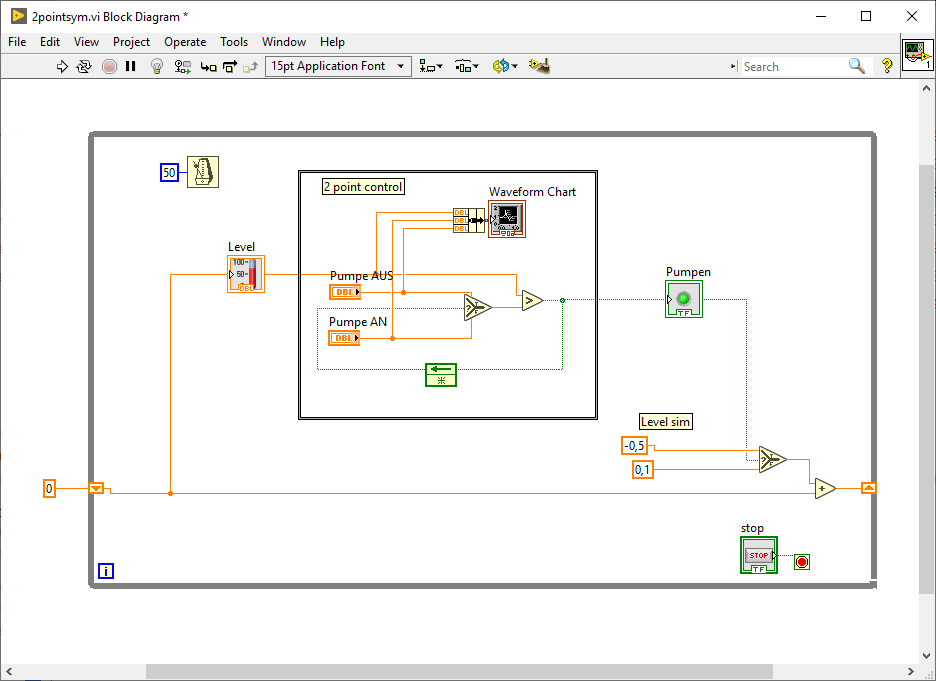The width and height of the screenshot is (936, 681).
Task: Open the View menu
Action: coord(86,42)
